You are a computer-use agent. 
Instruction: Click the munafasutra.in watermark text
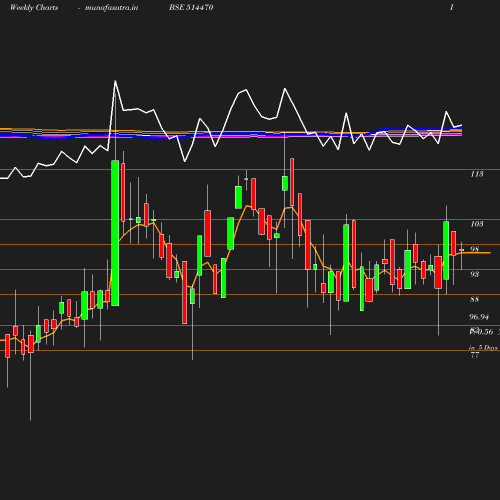pyautogui.click(x=111, y=7)
